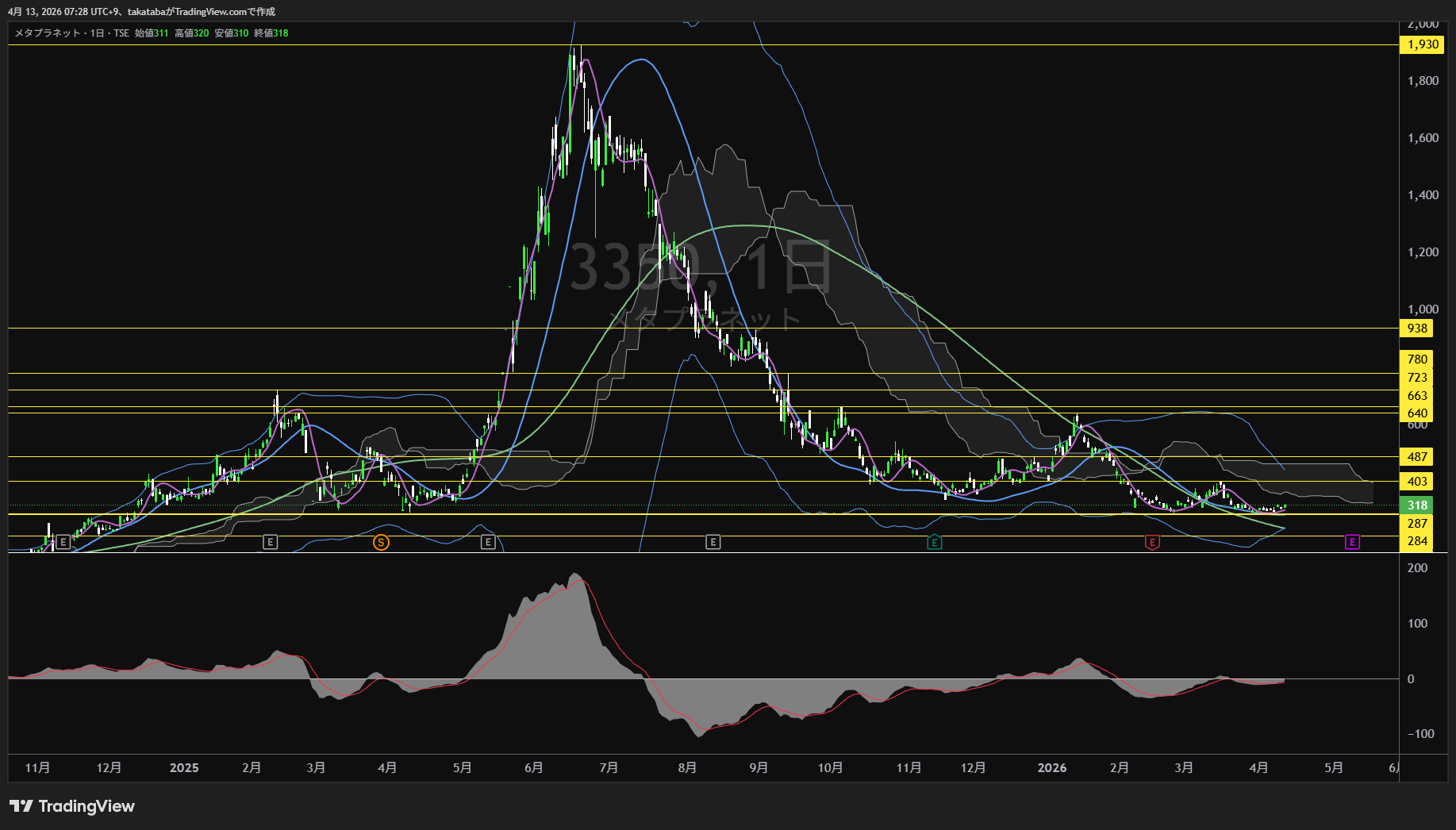This screenshot has width=1456, height=830.
Task: Click the 403 yellow price label
Action: (1417, 482)
